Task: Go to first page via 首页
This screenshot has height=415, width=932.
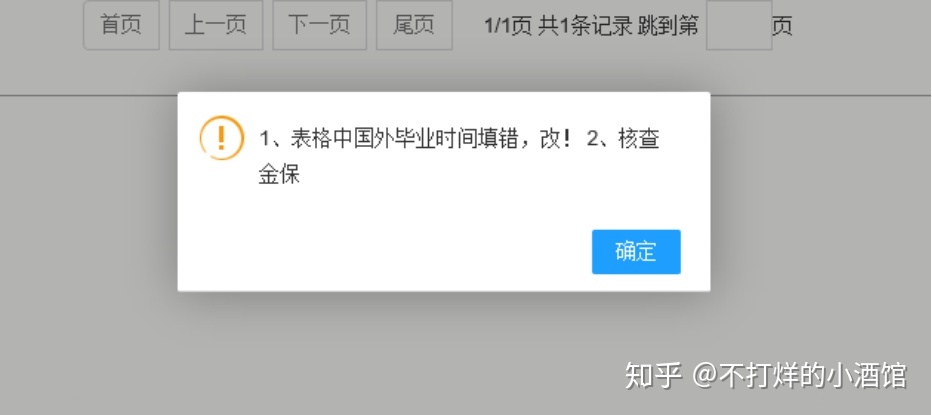Action: coord(121,26)
